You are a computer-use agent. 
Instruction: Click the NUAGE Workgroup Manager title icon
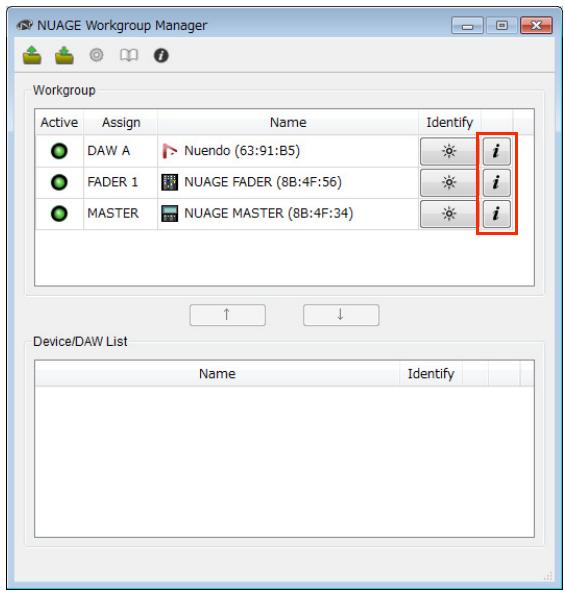pos(25,25)
